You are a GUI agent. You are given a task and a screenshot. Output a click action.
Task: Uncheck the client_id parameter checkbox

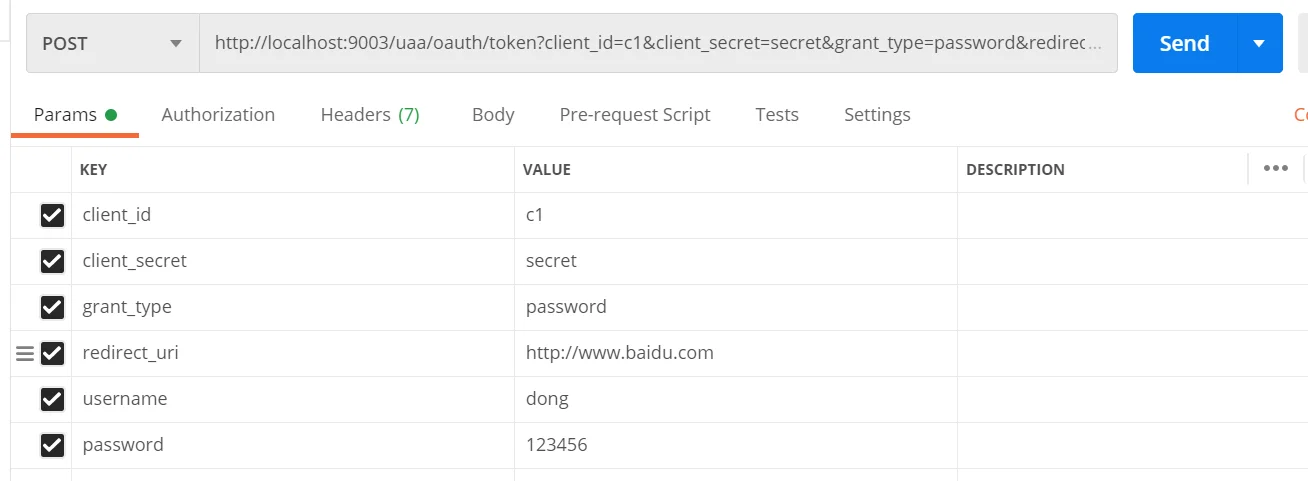pyautogui.click(x=52, y=215)
